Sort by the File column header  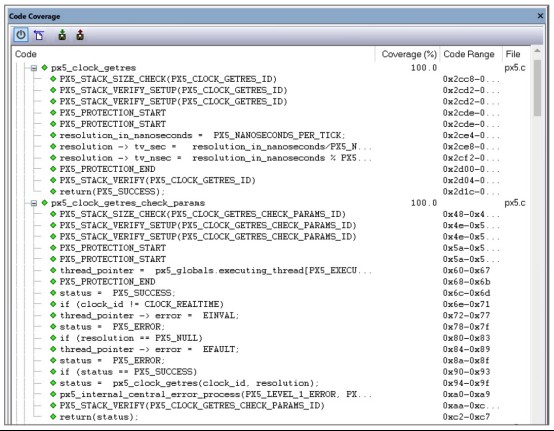pos(513,54)
